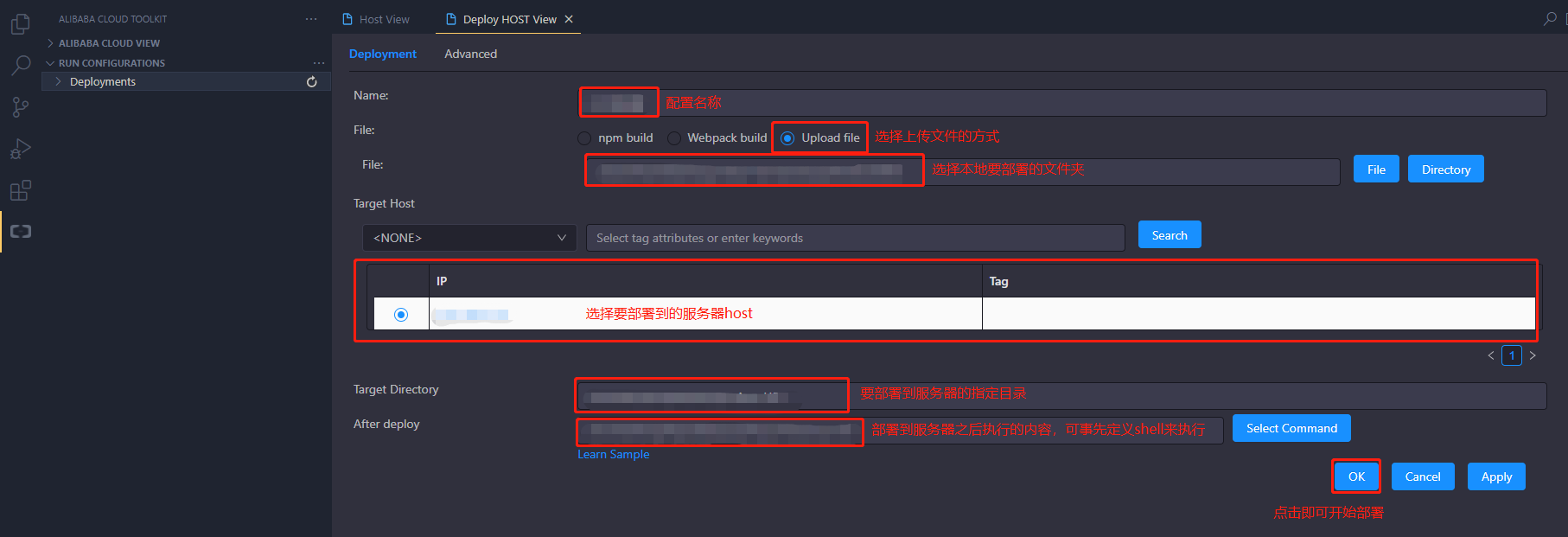Click the tag attributes keyword search field
This screenshot has width=1568, height=537.
[856, 238]
